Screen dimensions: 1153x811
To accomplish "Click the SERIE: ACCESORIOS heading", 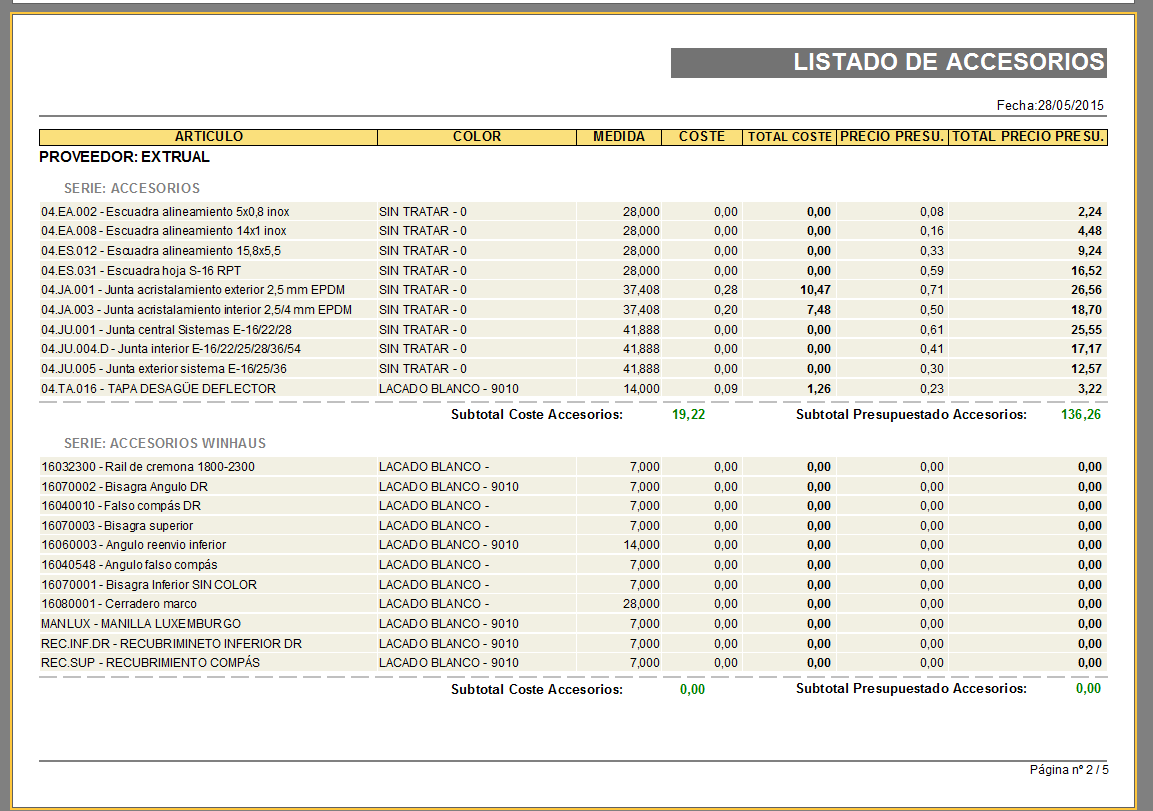I will coord(132,188).
